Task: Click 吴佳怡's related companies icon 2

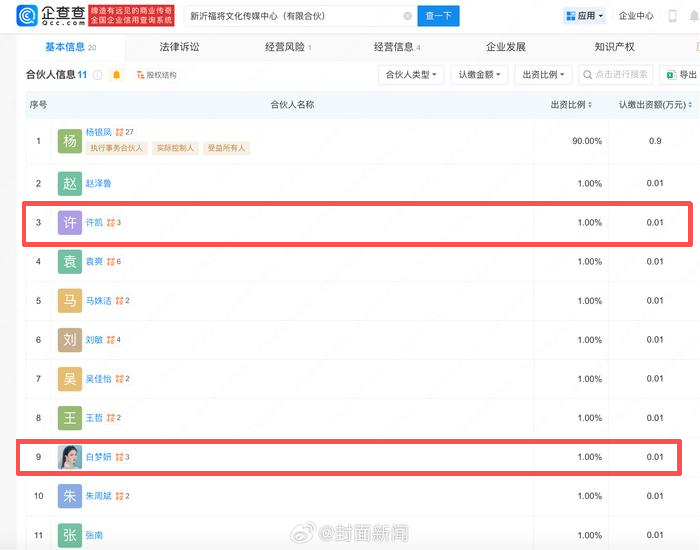Action: 122,379
